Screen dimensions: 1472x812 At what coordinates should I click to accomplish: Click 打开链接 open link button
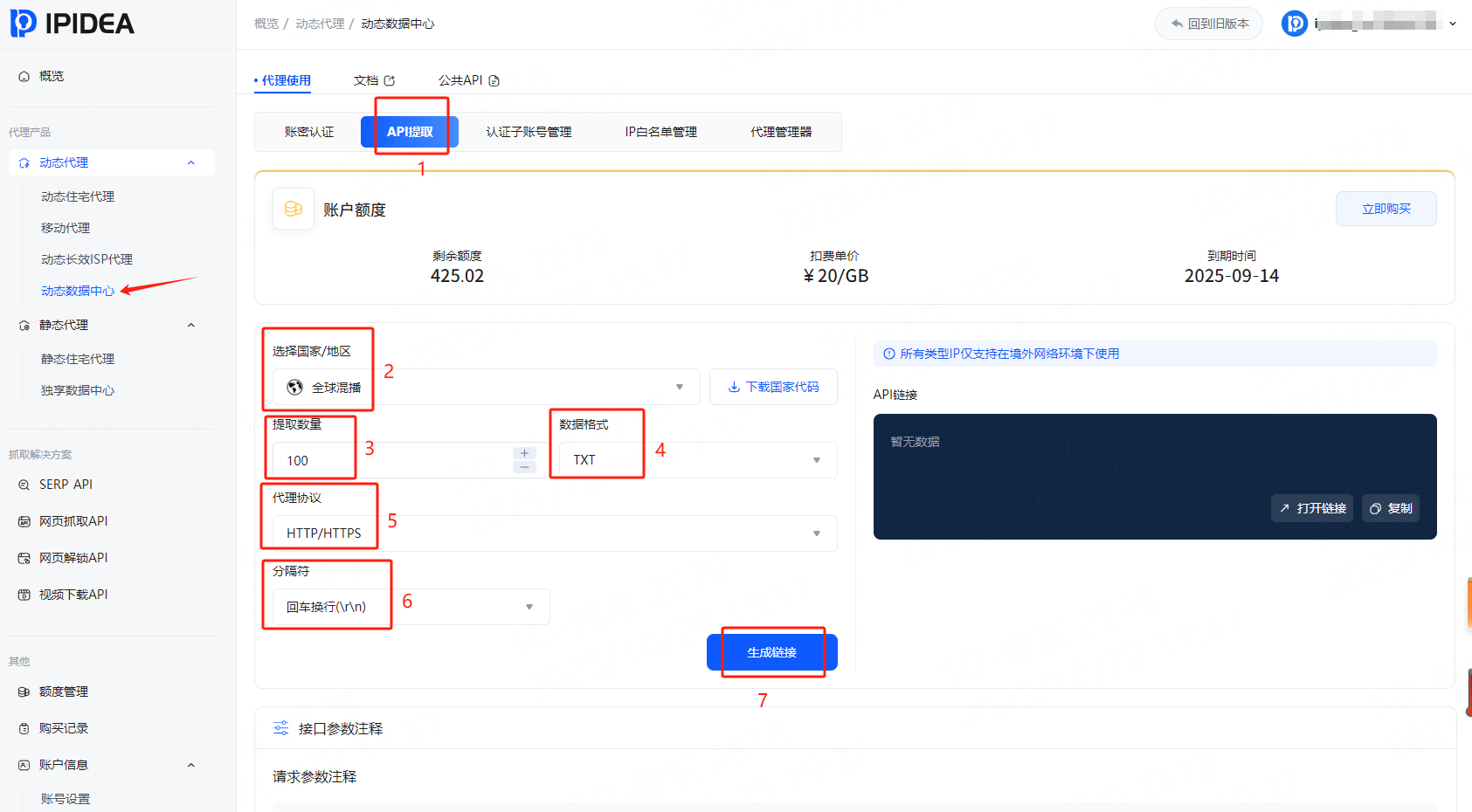coord(1311,508)
